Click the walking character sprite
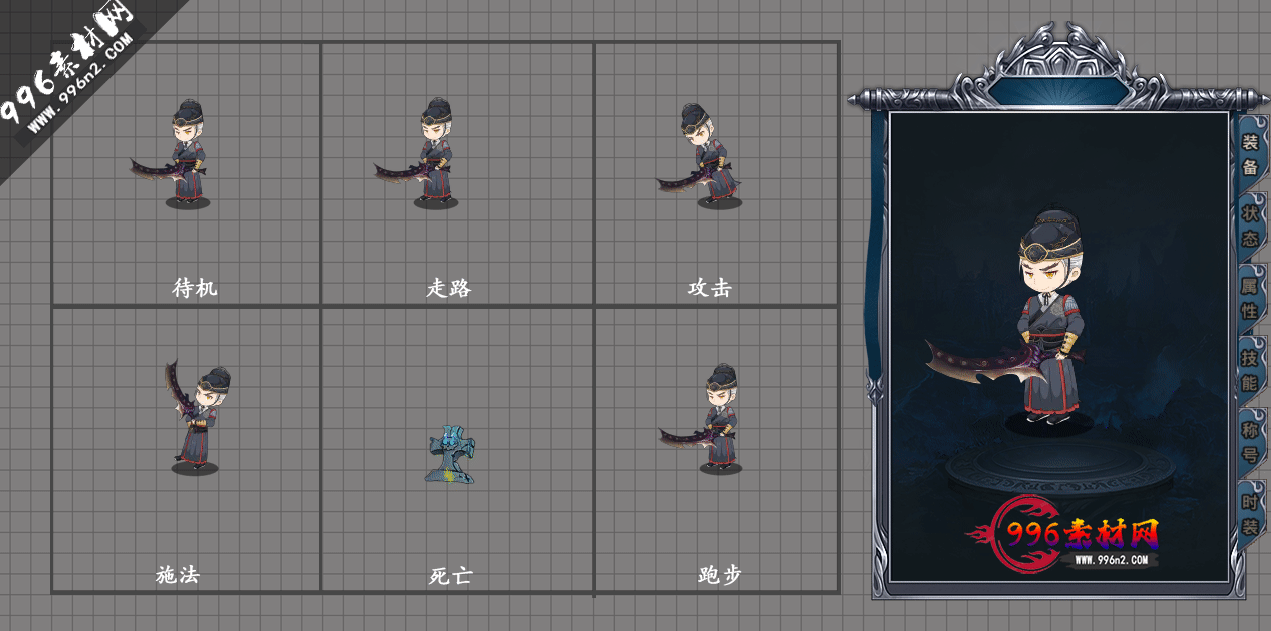This screenshot has width=1271, height=631. tap(418, 154)
